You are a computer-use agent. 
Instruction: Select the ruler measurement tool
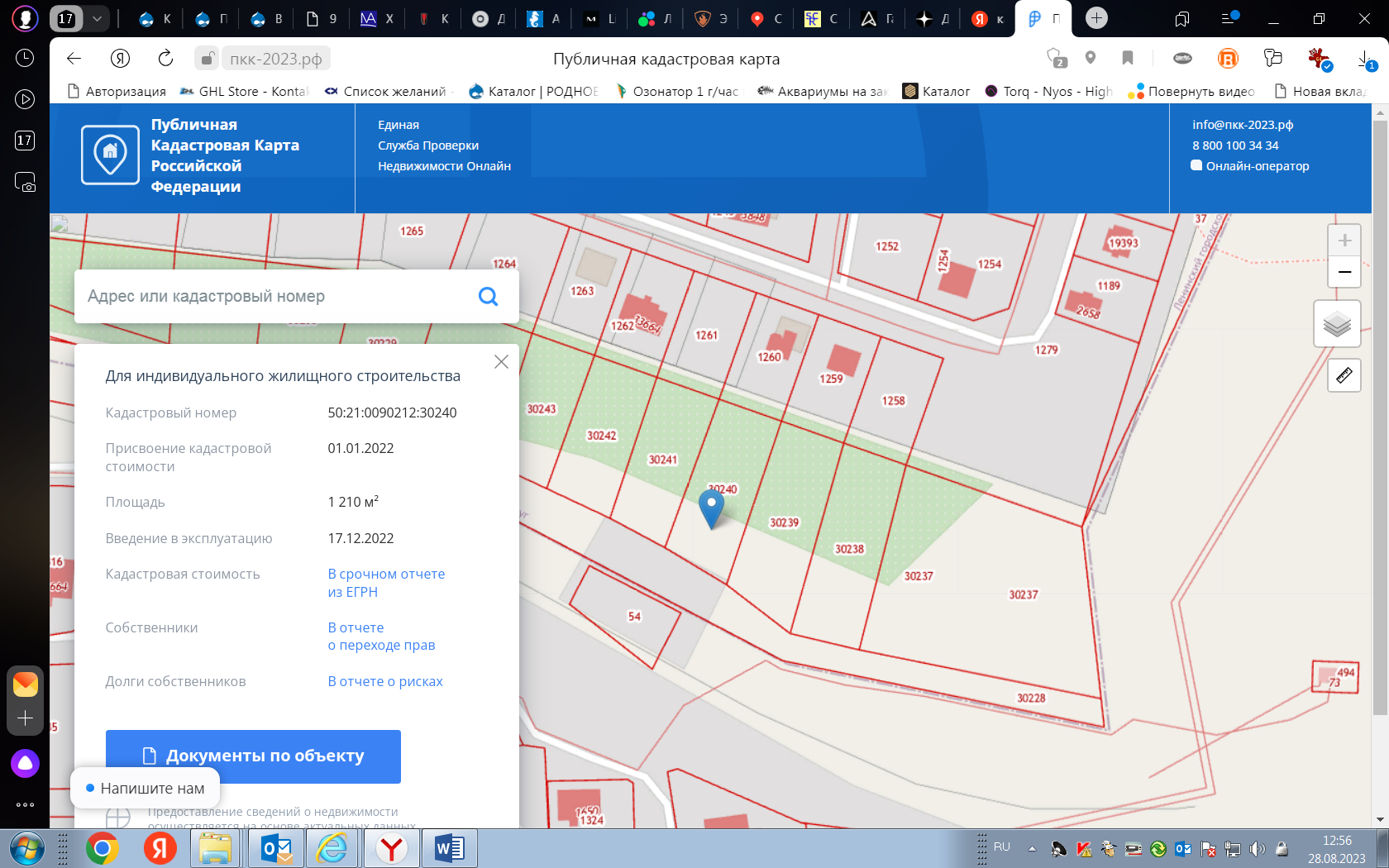pos(1344,375)
